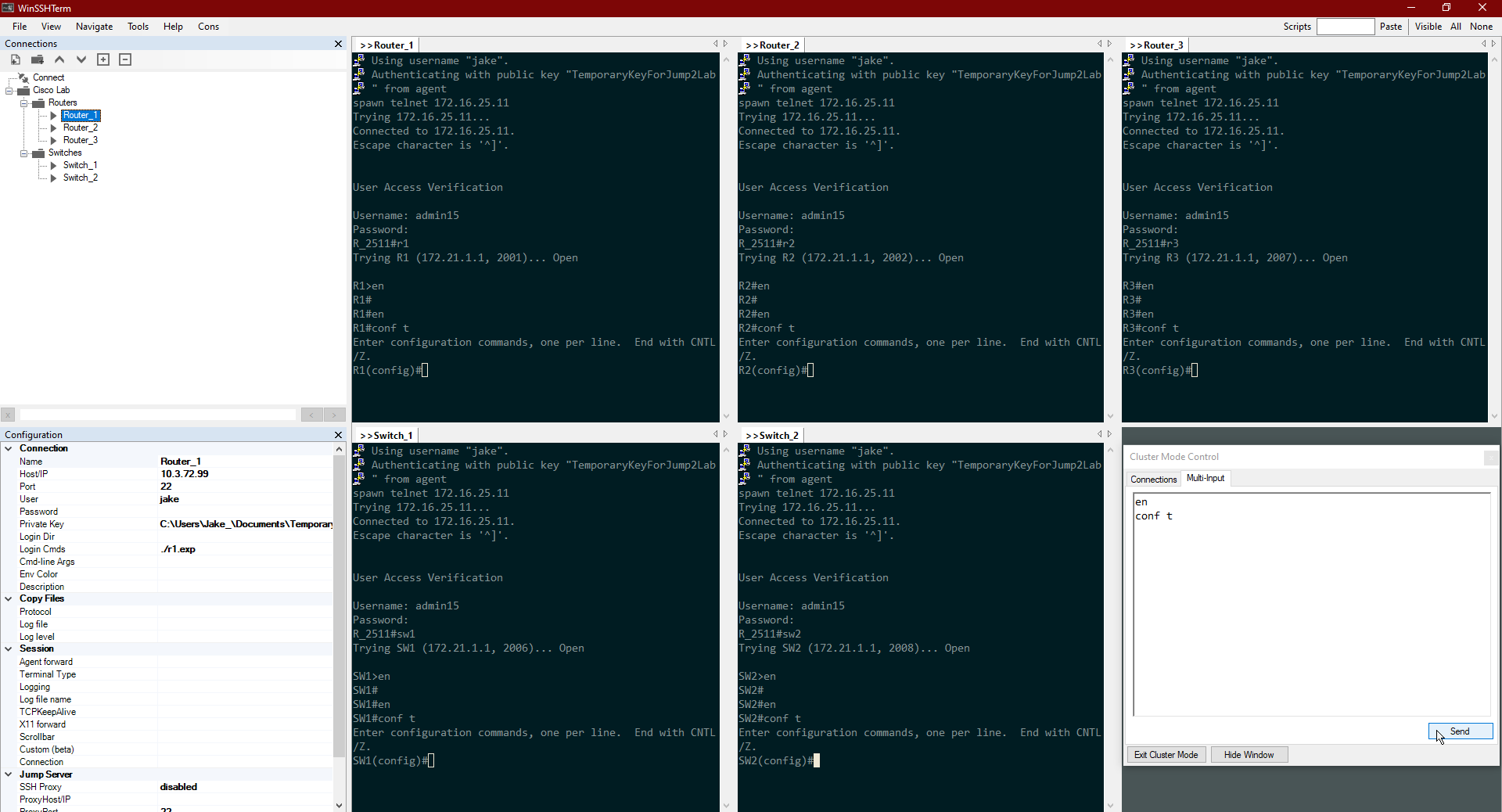The width and height of the screenshot is (1502, 812).
Task: Create a new connection with the document icon
Action: tap(15, 59)
